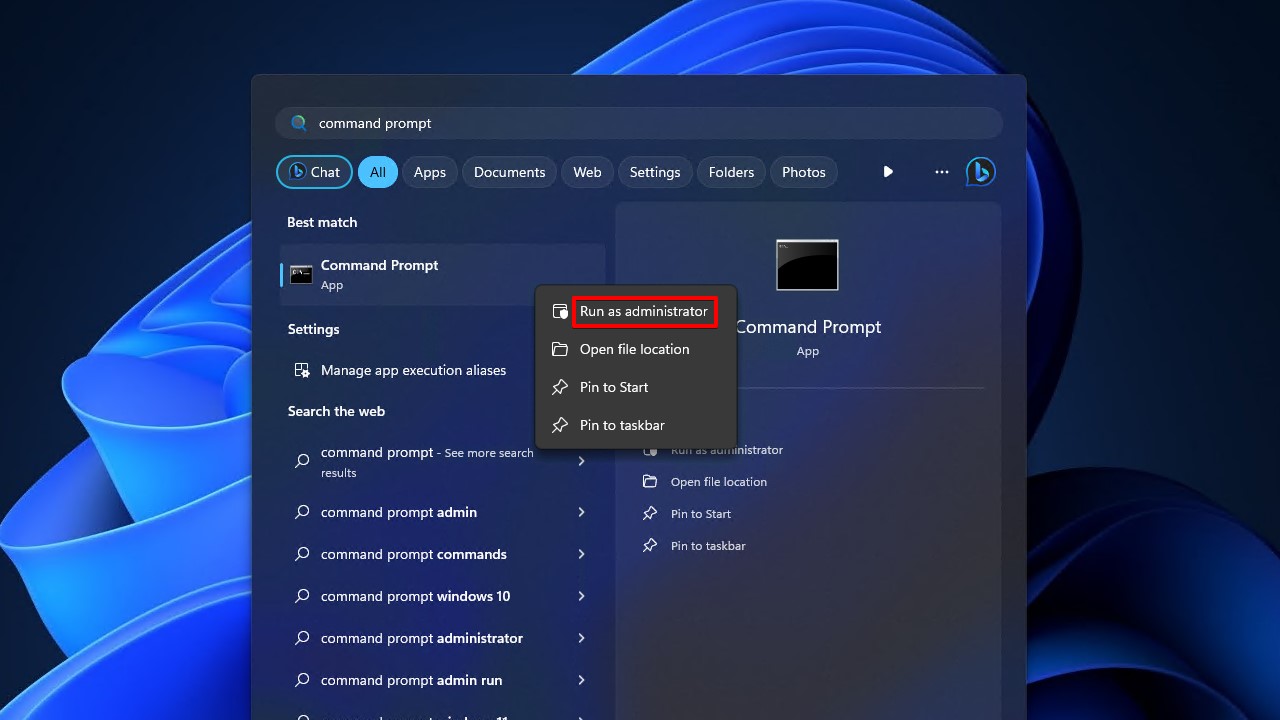Click the large Command Prompt preview icon

(x=807, y=265)
